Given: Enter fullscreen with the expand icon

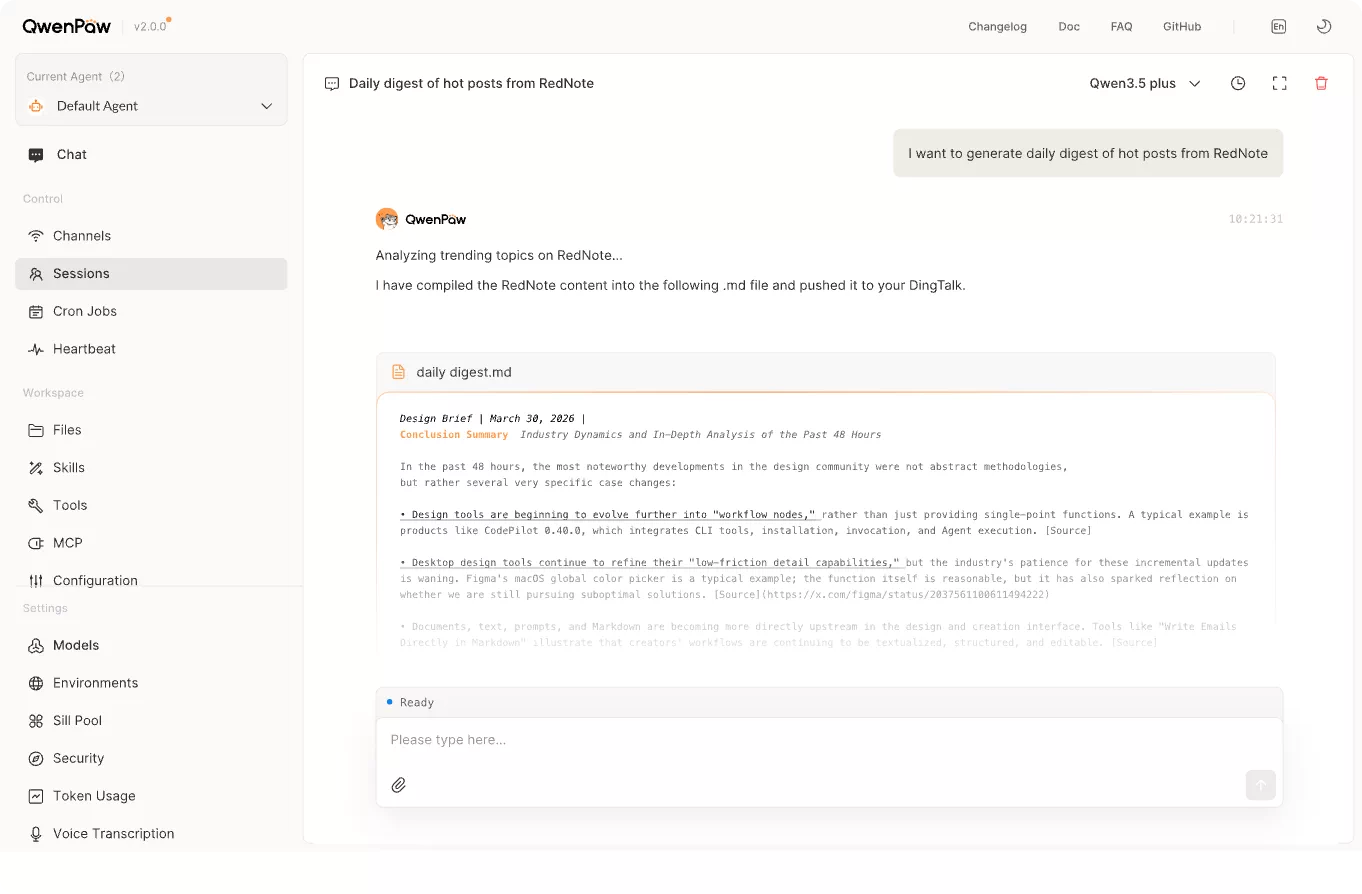Looking at the screenshot, I should 1279,84.
